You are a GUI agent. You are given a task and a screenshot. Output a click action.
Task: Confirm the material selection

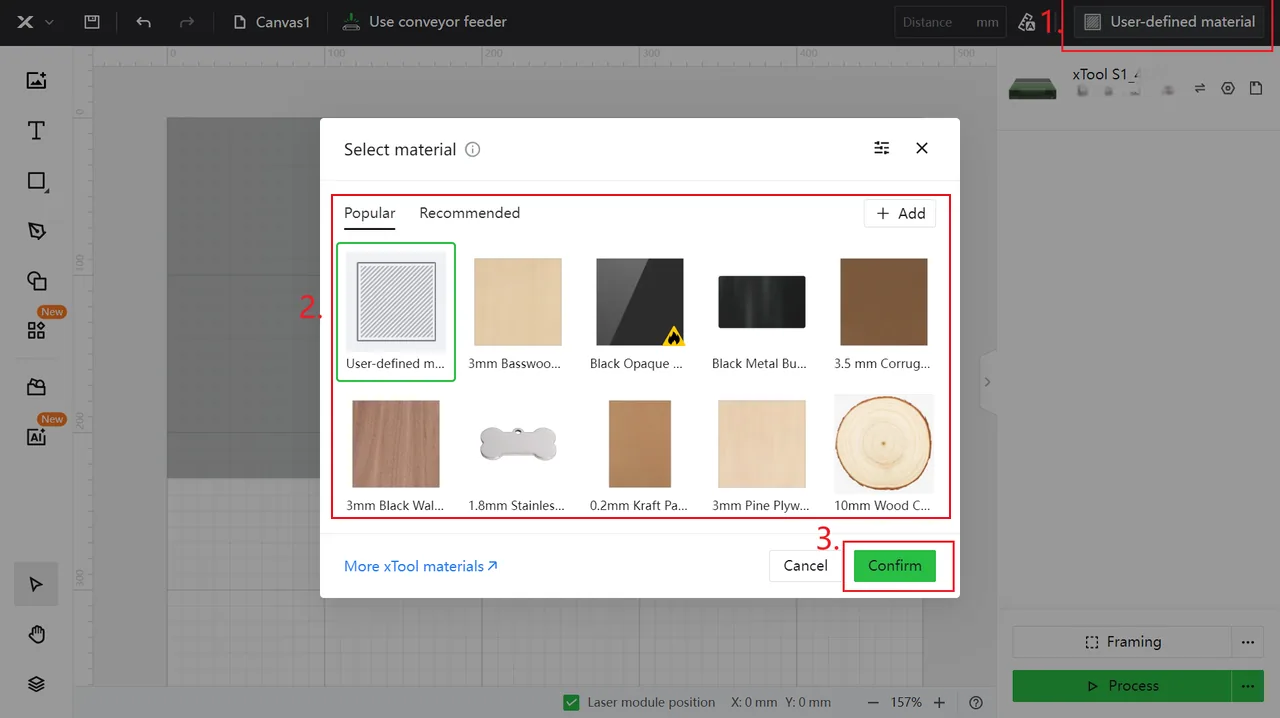click(895, 566)
